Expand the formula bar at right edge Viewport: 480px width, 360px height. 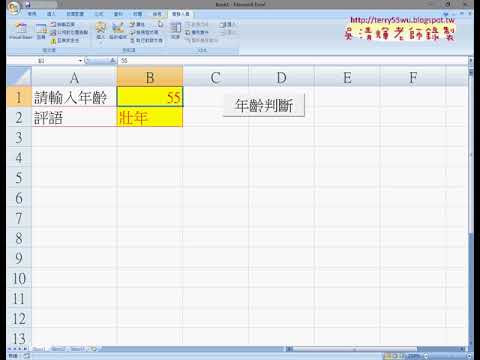471,61
